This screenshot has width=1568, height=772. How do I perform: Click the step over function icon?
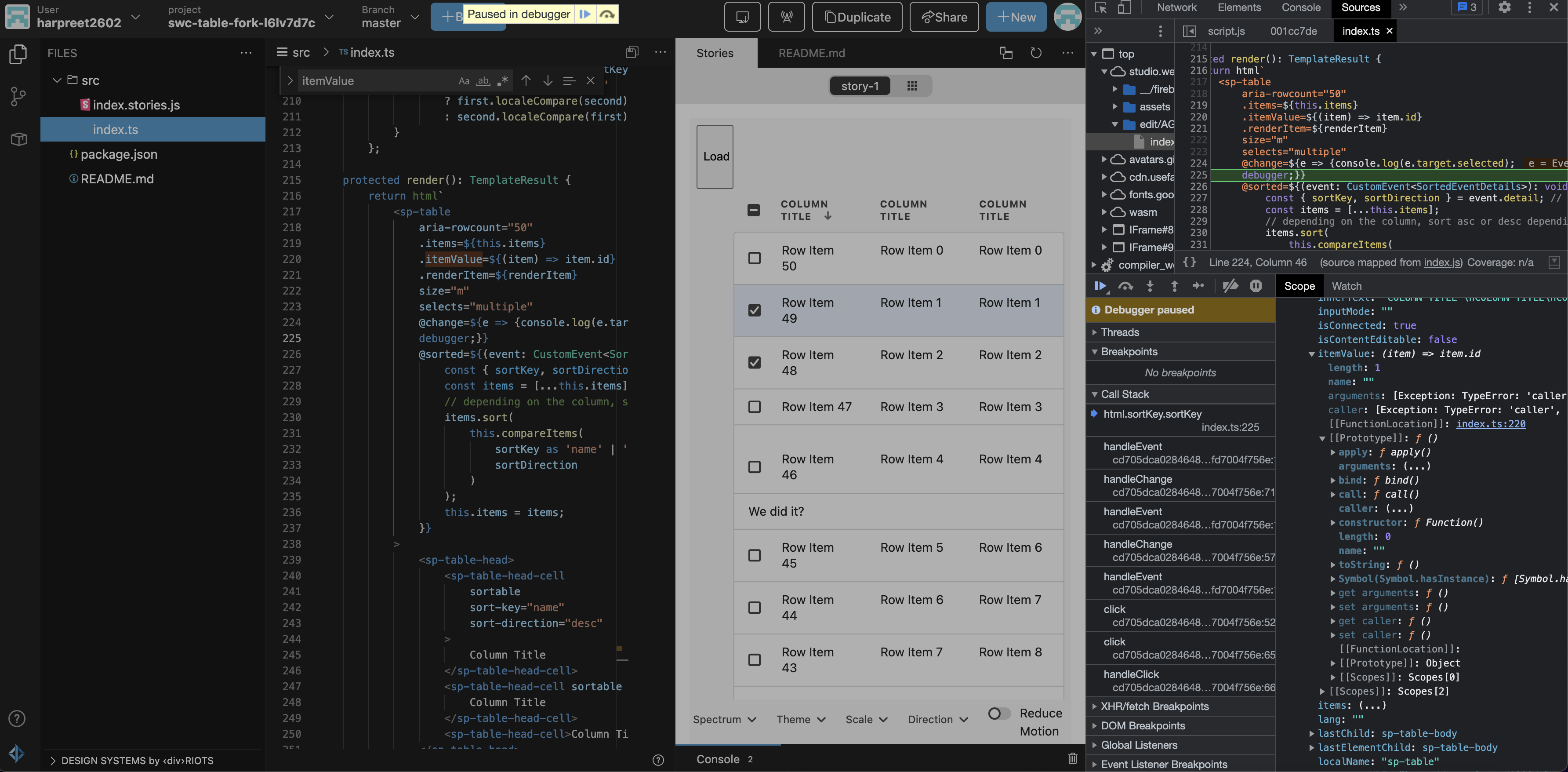[1125, 286]
